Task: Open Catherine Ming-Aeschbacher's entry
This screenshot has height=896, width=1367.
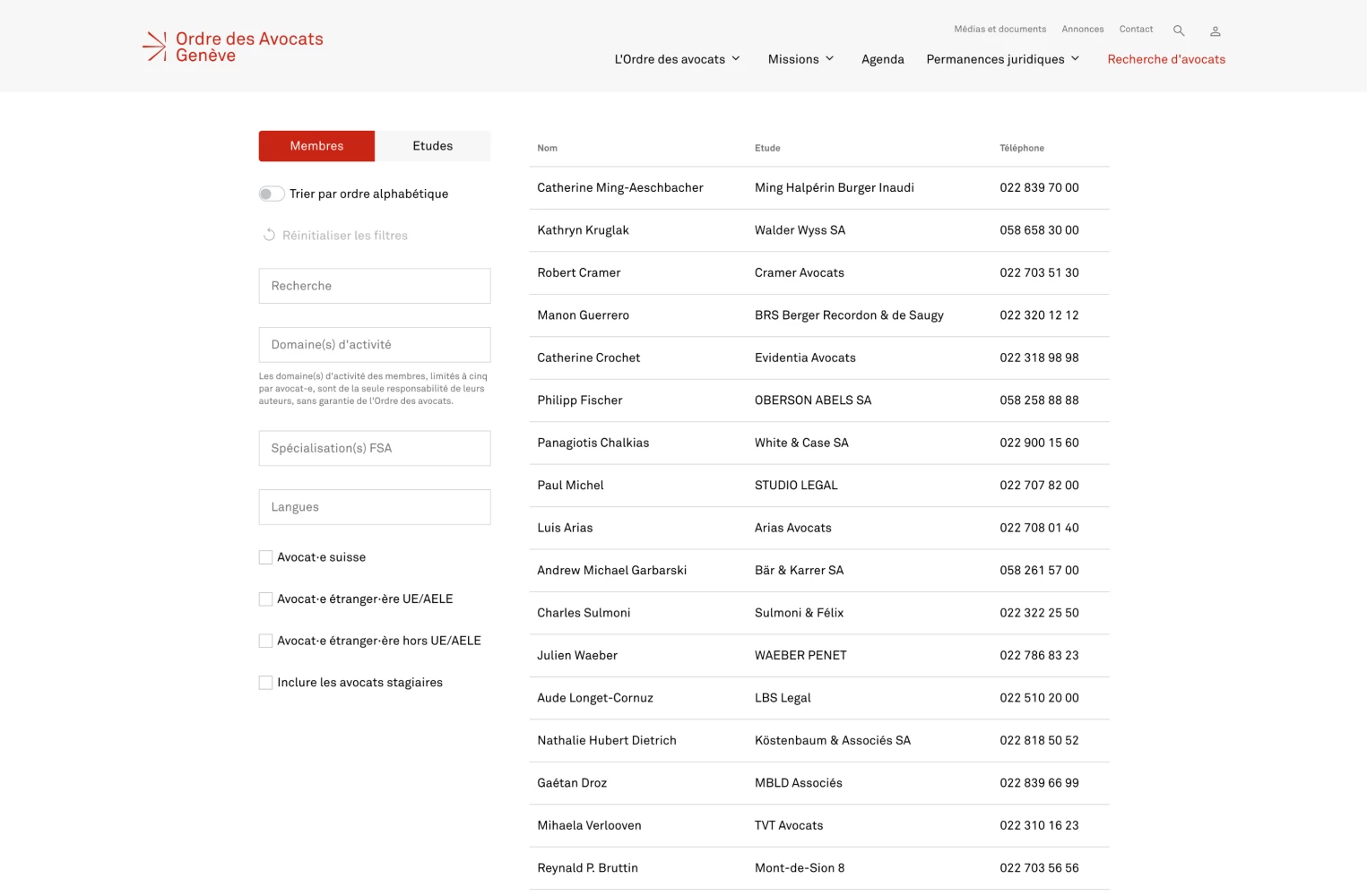Action: point(620,188)
